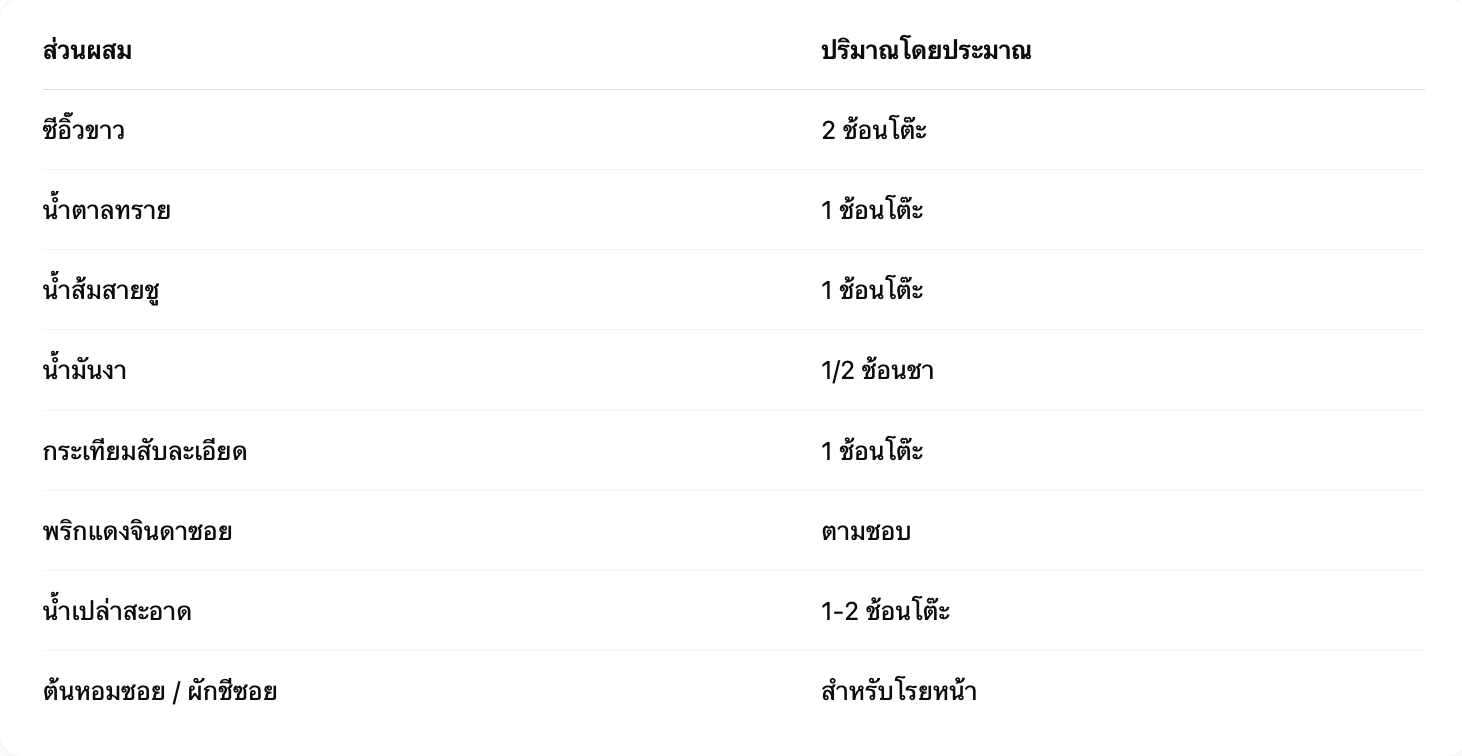The width and height of the screenshot is (1462, 756).
Task: Select the น้ำส้มสายชู ingredient cell
Action: point(102,291)
